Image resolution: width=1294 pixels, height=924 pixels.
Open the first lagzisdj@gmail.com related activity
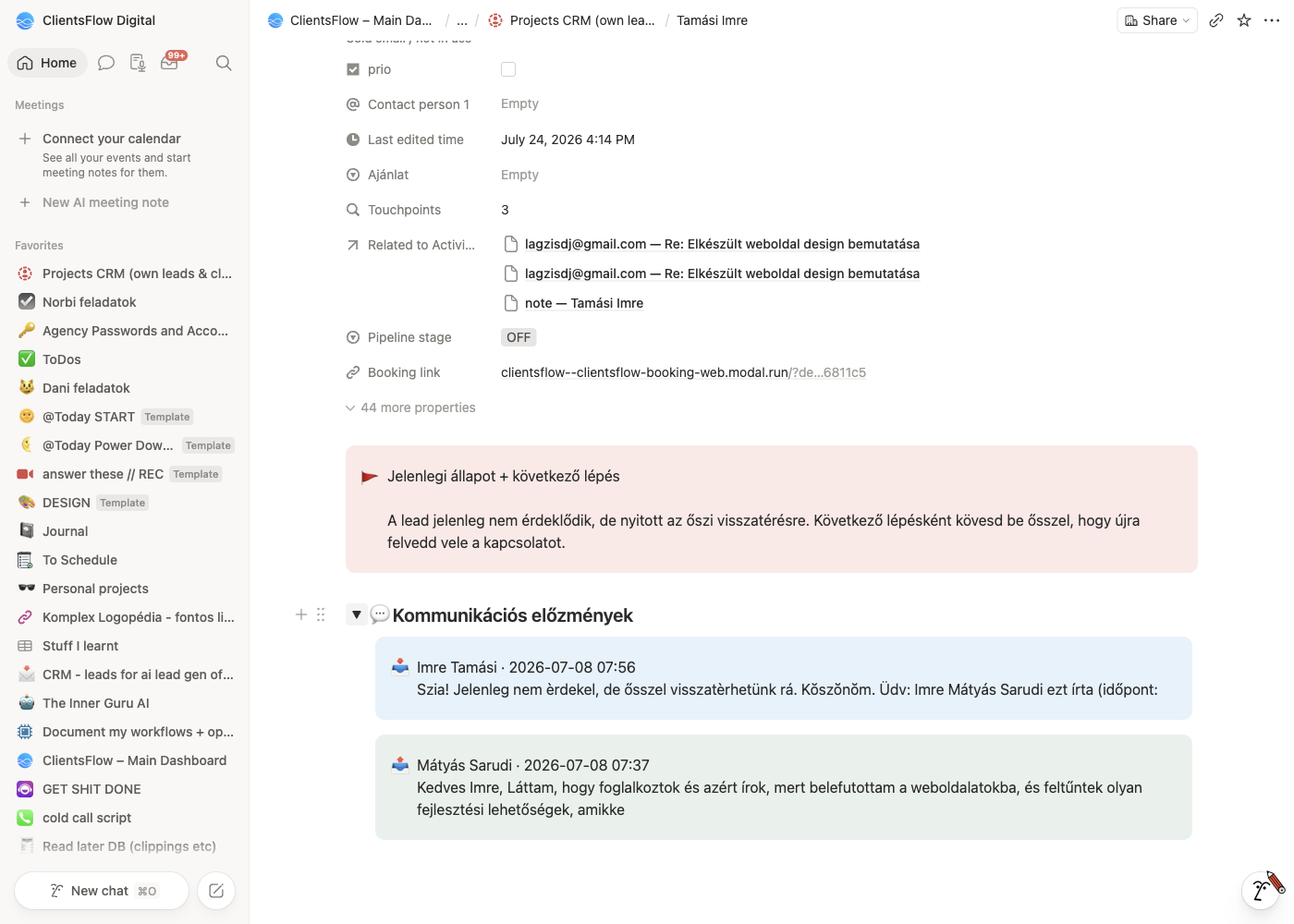(722, 244)
